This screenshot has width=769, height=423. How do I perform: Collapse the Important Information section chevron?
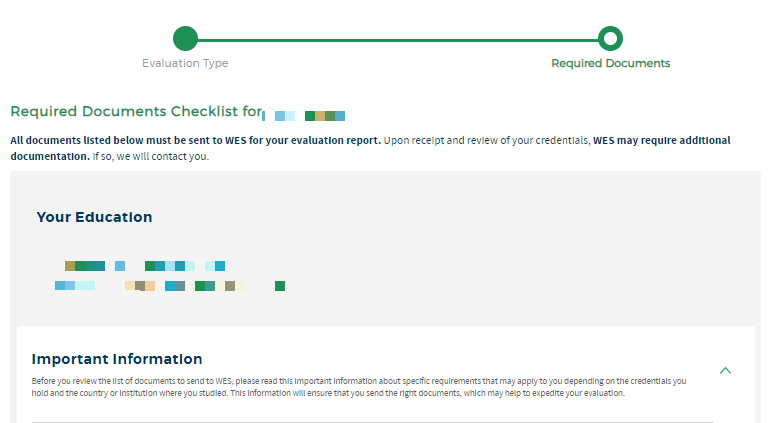pos(726,370)
